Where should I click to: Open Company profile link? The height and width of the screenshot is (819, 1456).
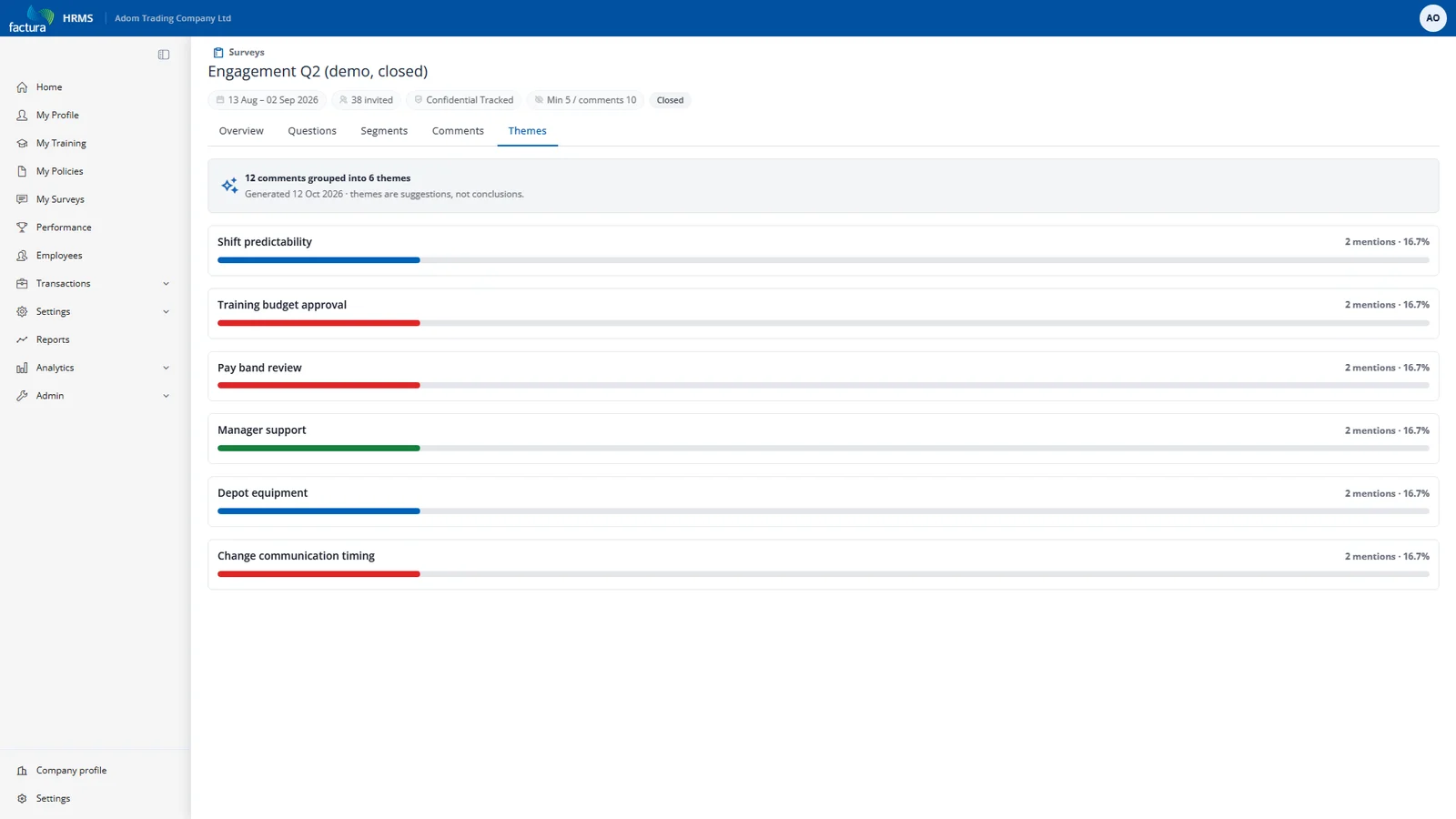[x=71, y=771]
